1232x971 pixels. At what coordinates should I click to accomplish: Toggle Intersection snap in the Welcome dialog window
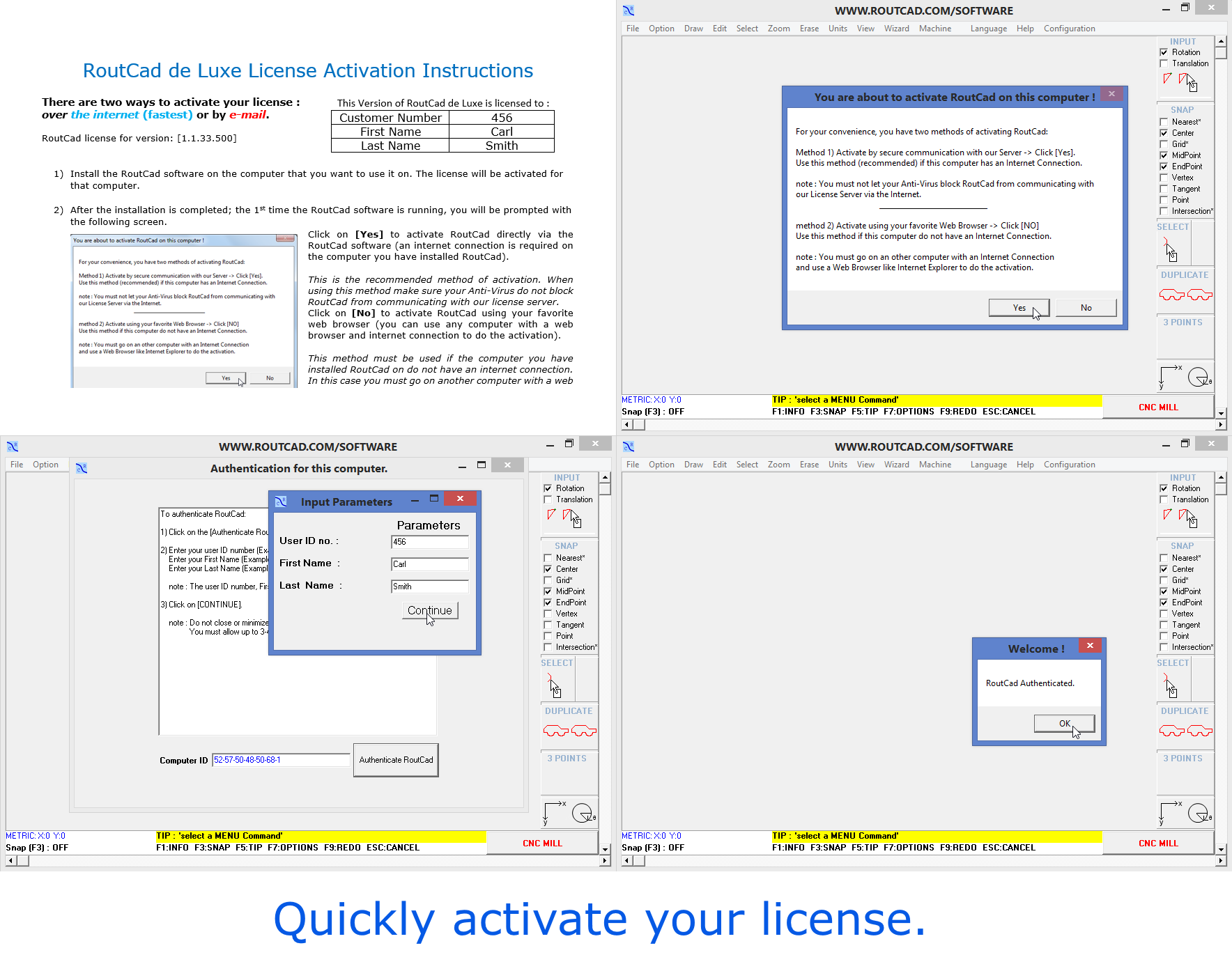point(1164,647)
